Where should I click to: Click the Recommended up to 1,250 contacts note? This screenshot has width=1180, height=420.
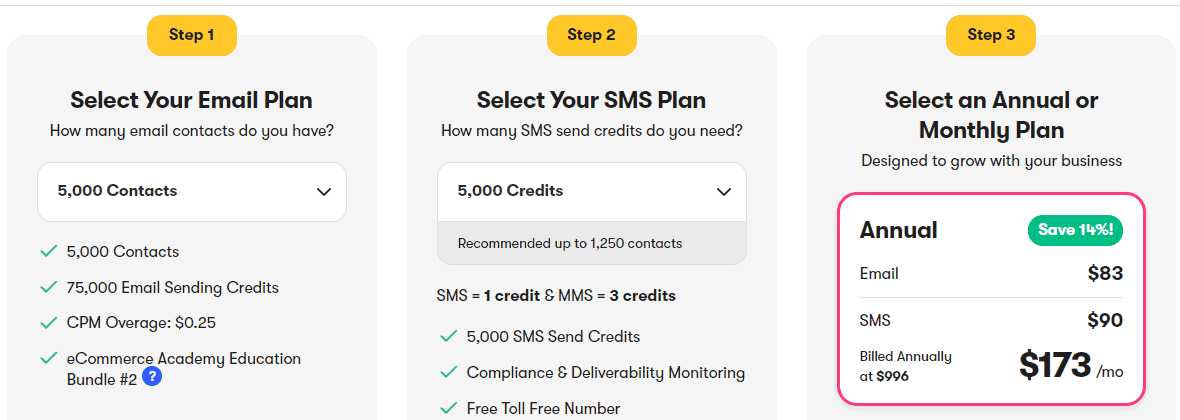pyautogui.click(x=570, y=243)
